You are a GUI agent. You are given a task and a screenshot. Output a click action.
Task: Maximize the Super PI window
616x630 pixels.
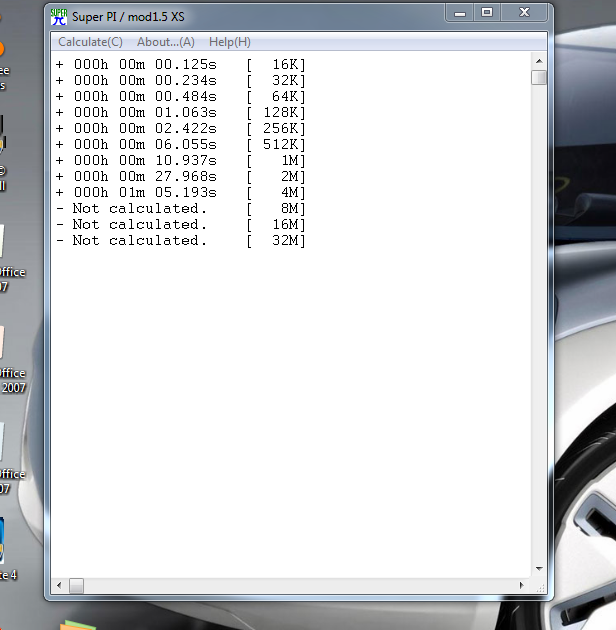487,13
